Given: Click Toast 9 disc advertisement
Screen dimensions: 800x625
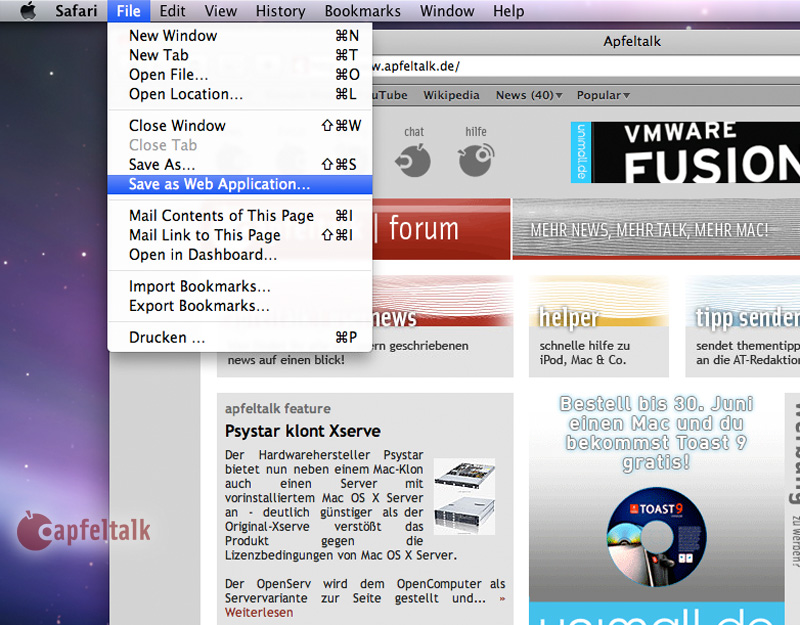Looking at the screenshot, I should (657, 537).
